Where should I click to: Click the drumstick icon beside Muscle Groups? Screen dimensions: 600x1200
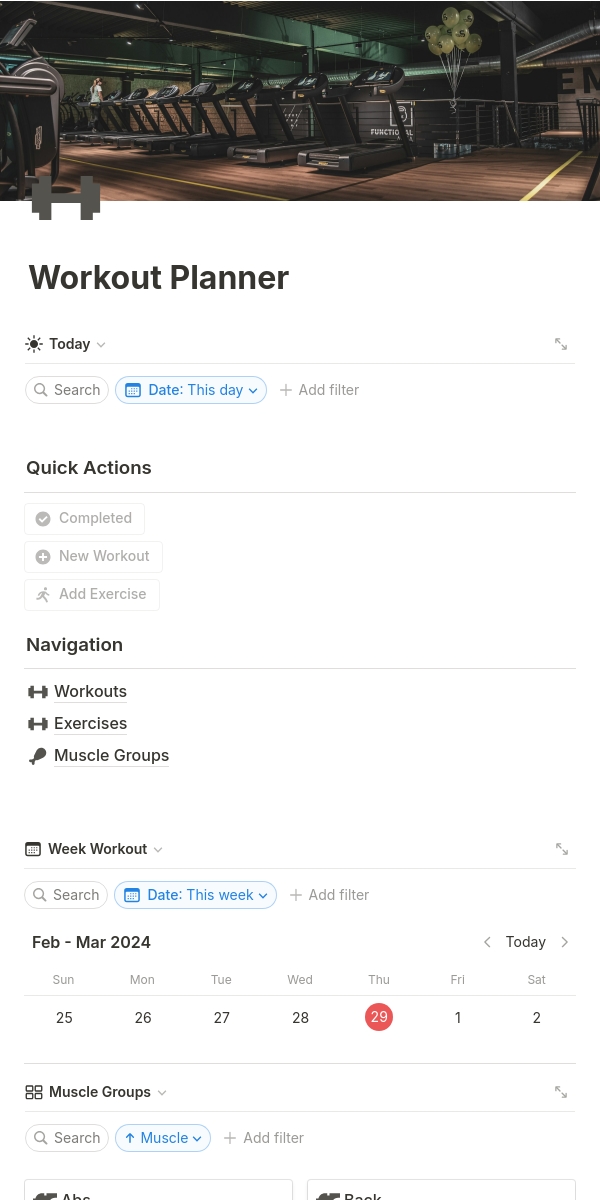point(38,756)
